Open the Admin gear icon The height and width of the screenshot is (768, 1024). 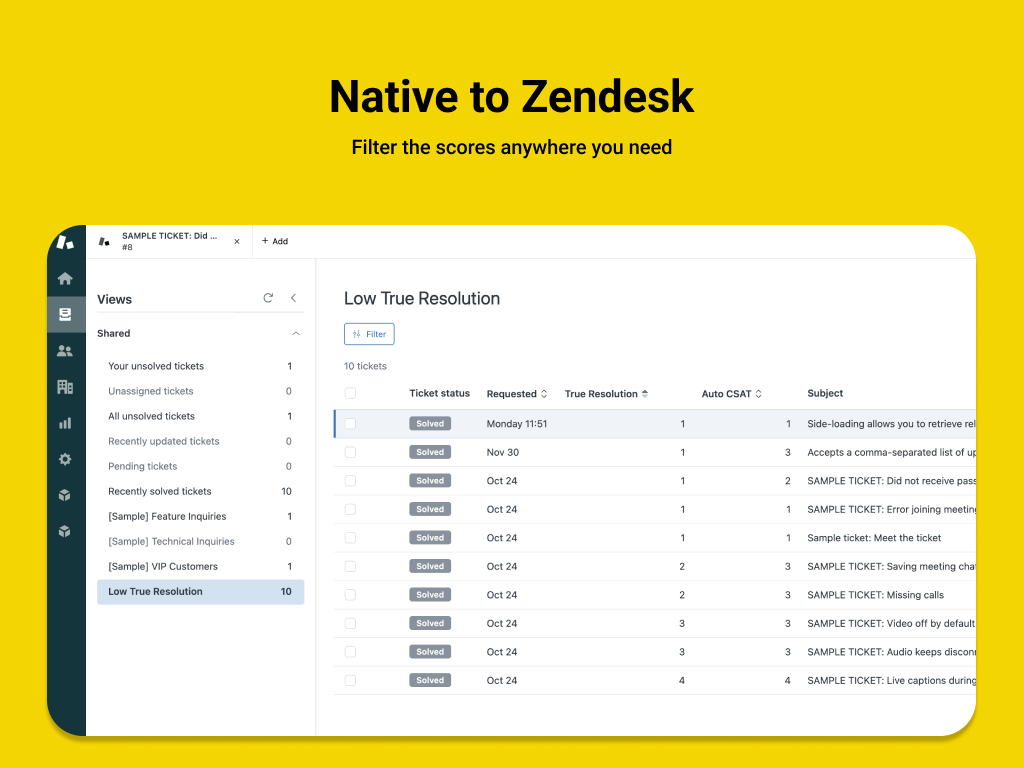point(65,459)
